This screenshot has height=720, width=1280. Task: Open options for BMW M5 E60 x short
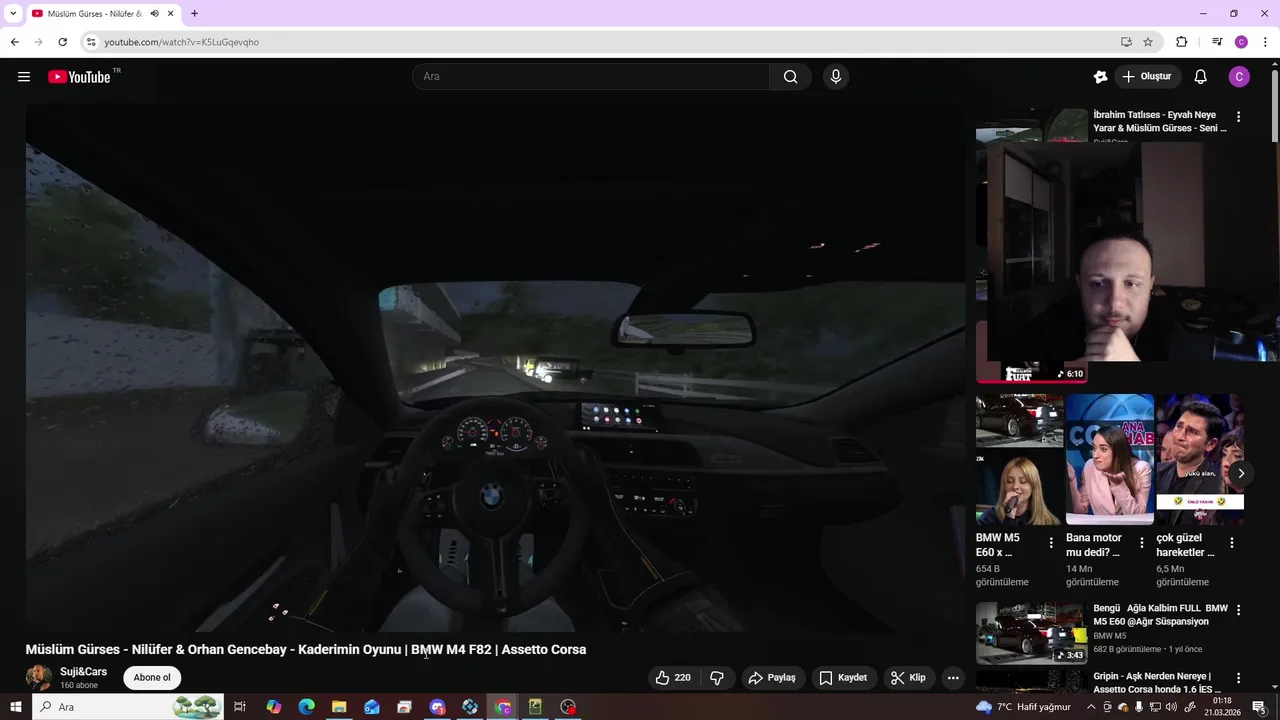(x=1051, y=543)
